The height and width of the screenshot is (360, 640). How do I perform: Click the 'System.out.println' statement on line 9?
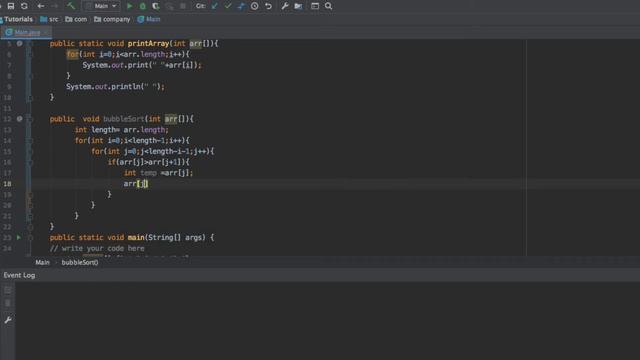tap(116, 87)
